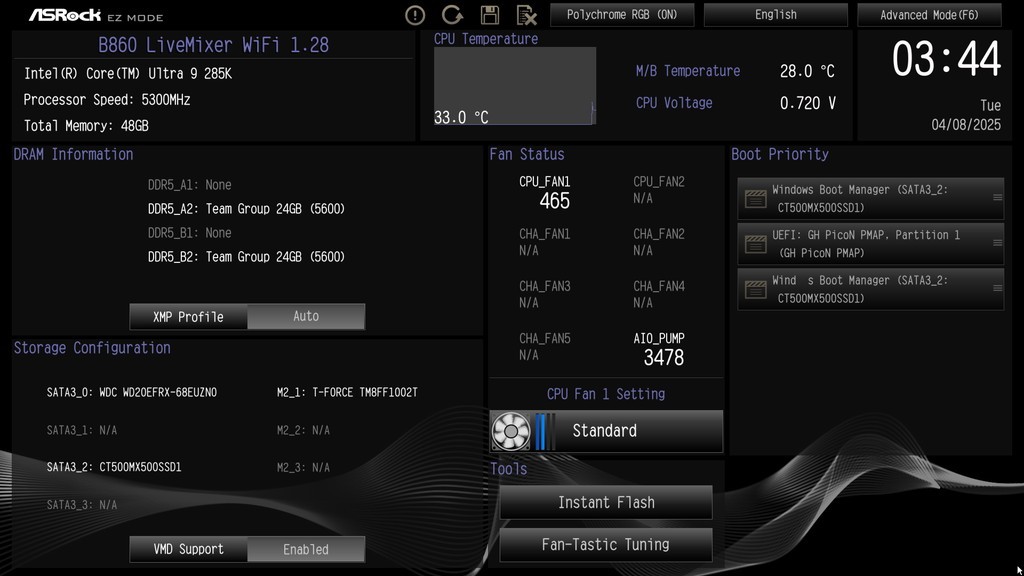The height and width of the screenshot is (576, 1024).
Task: Toggle VMD Support Enabled value
Action: tap(306, 549)
